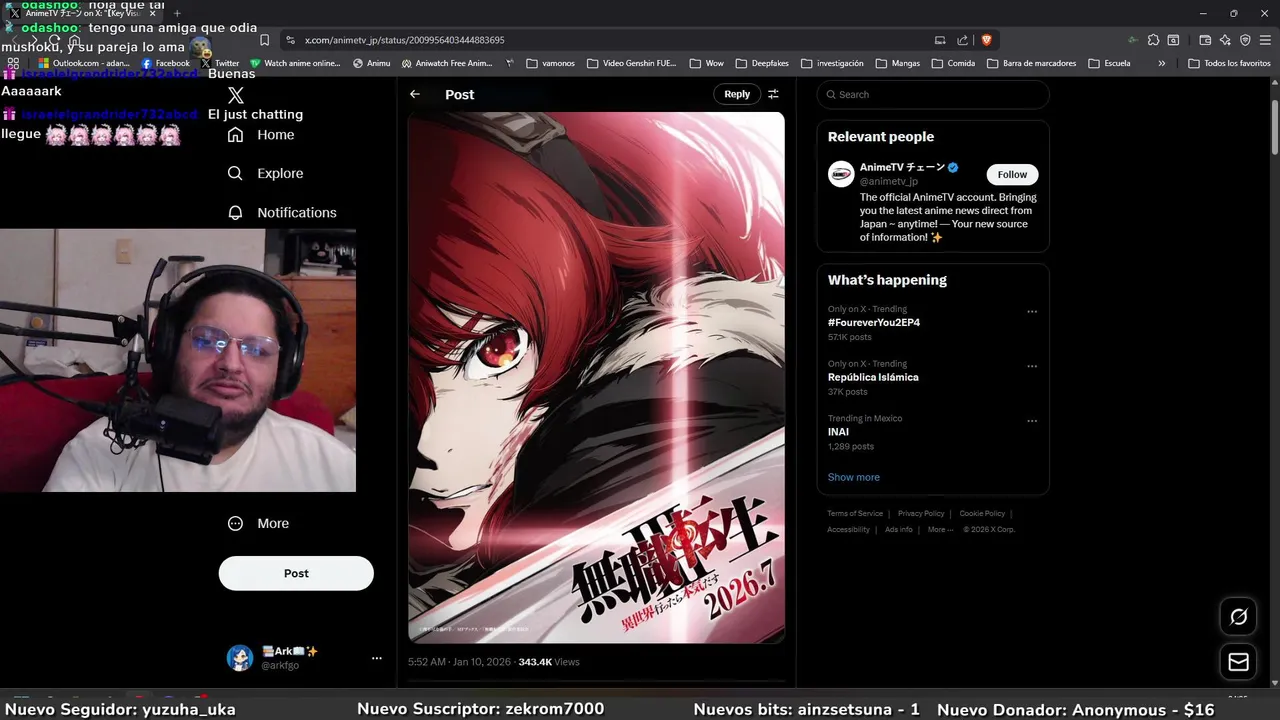Open the Mushoku Tensei key visual image
Viewport: 1280px width, 720px height.
(x=596, y=377)
